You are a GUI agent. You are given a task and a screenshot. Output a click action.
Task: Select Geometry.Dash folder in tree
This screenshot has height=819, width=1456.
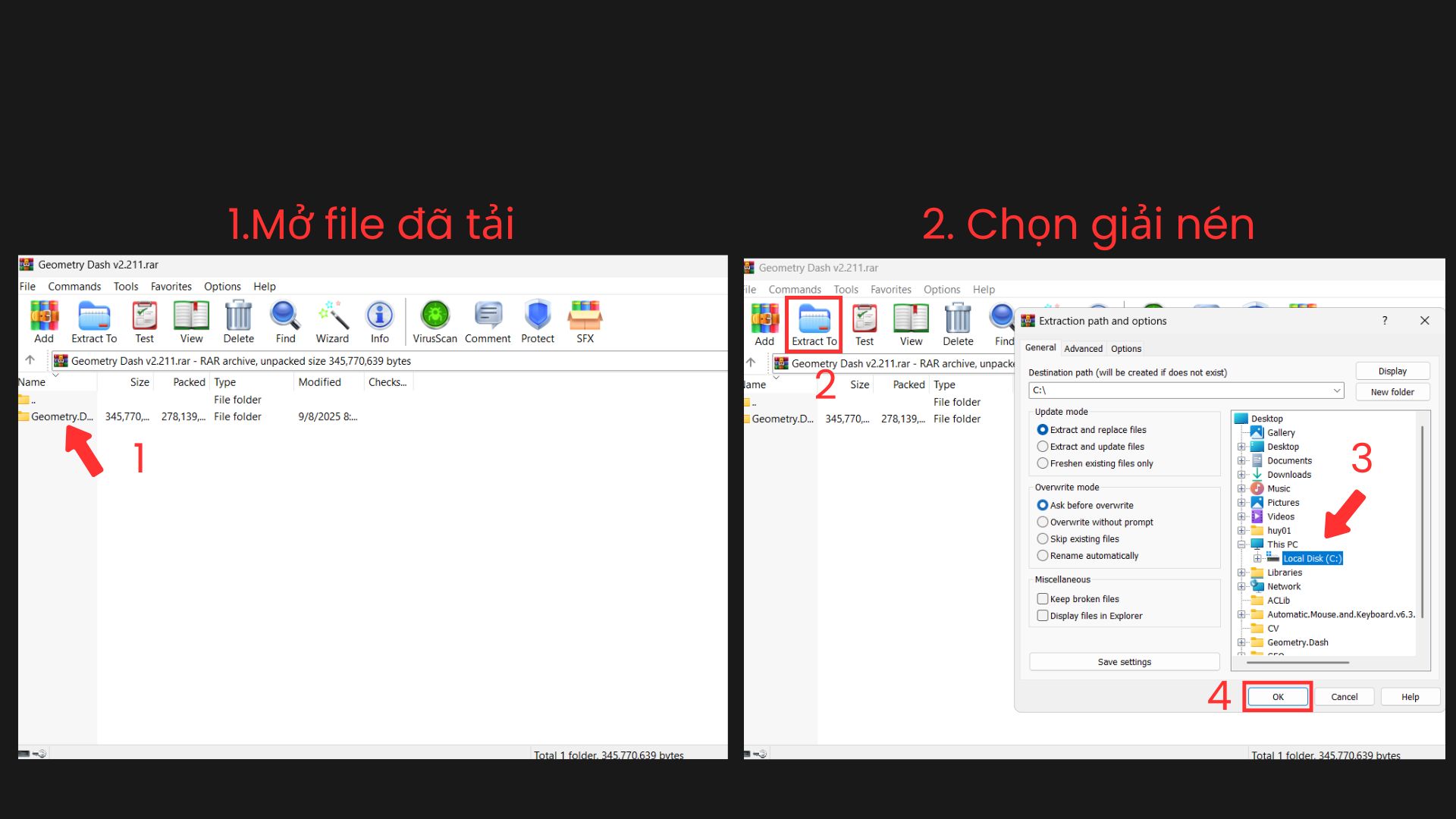(x=1297, y=642)
